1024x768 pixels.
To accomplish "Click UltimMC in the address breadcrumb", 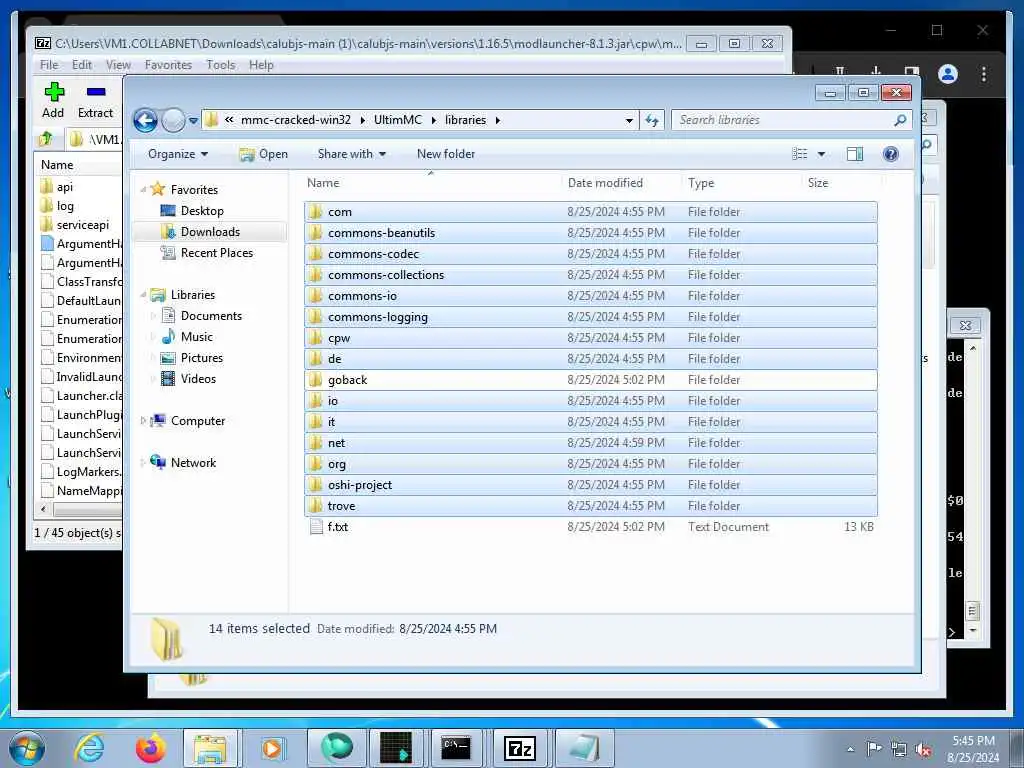I will 398,120.
